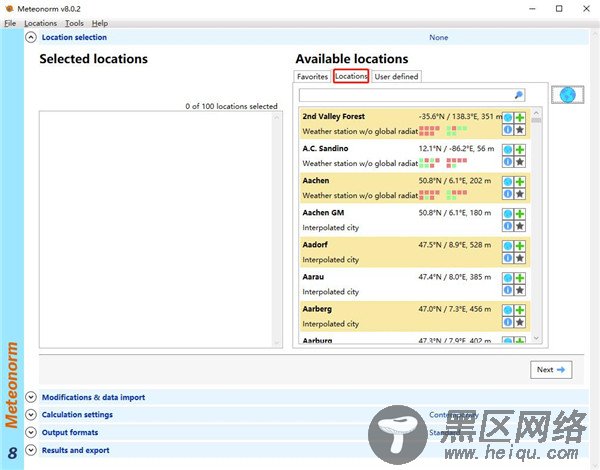Image resolution: width=600 pixels, height=470 pixels.
Task: Show Aachen weather station on map globe
Action: (x=508, y=182)
